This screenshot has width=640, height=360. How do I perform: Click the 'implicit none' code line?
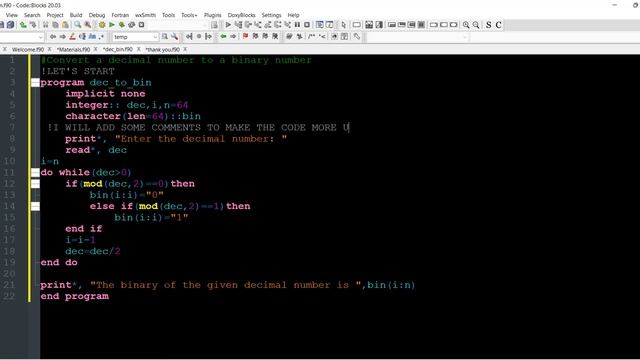(x=105, y=93)
